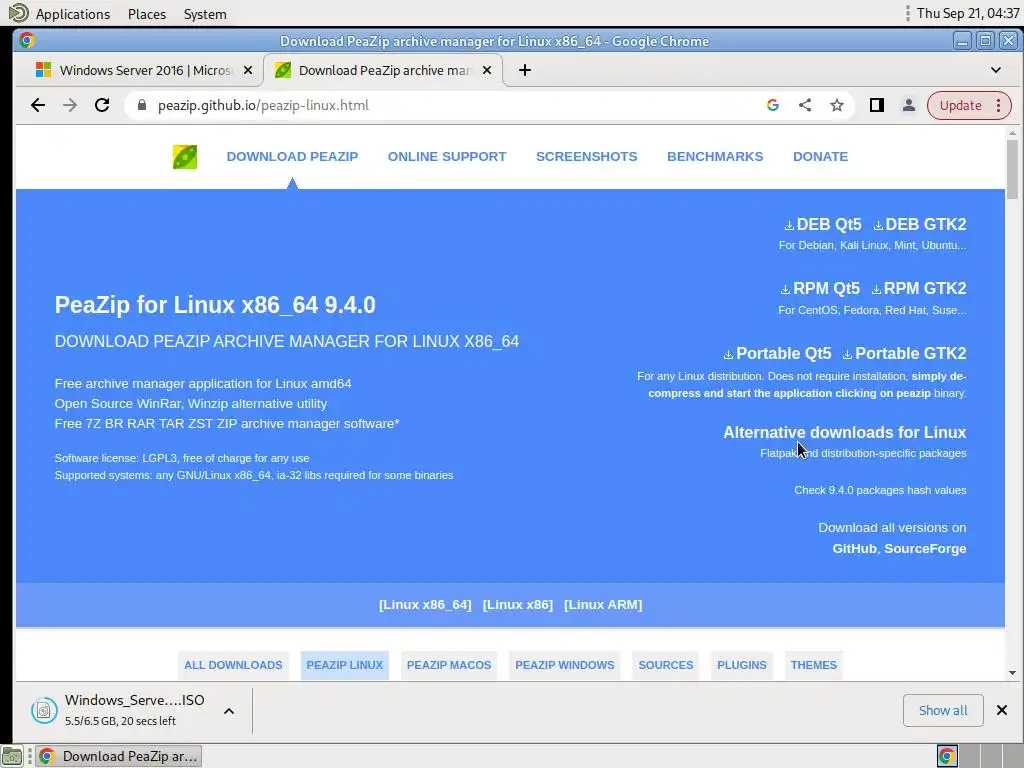
Task: Click the ALL DOWNLOADS button
Action: pyautogui.click(x=233, y=665)
